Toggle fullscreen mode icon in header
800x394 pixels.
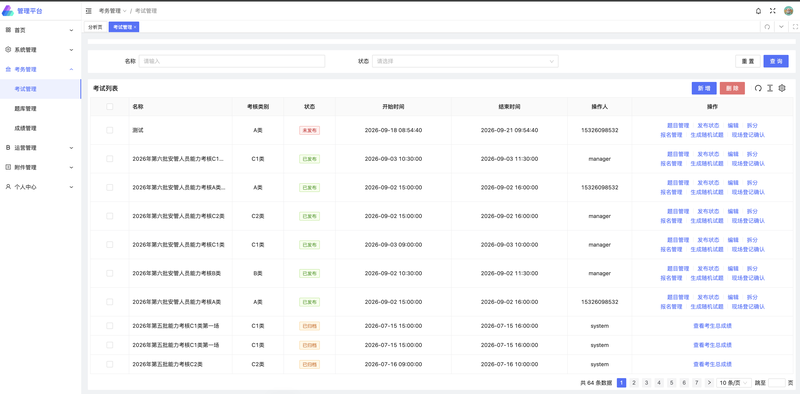(772, 11)
